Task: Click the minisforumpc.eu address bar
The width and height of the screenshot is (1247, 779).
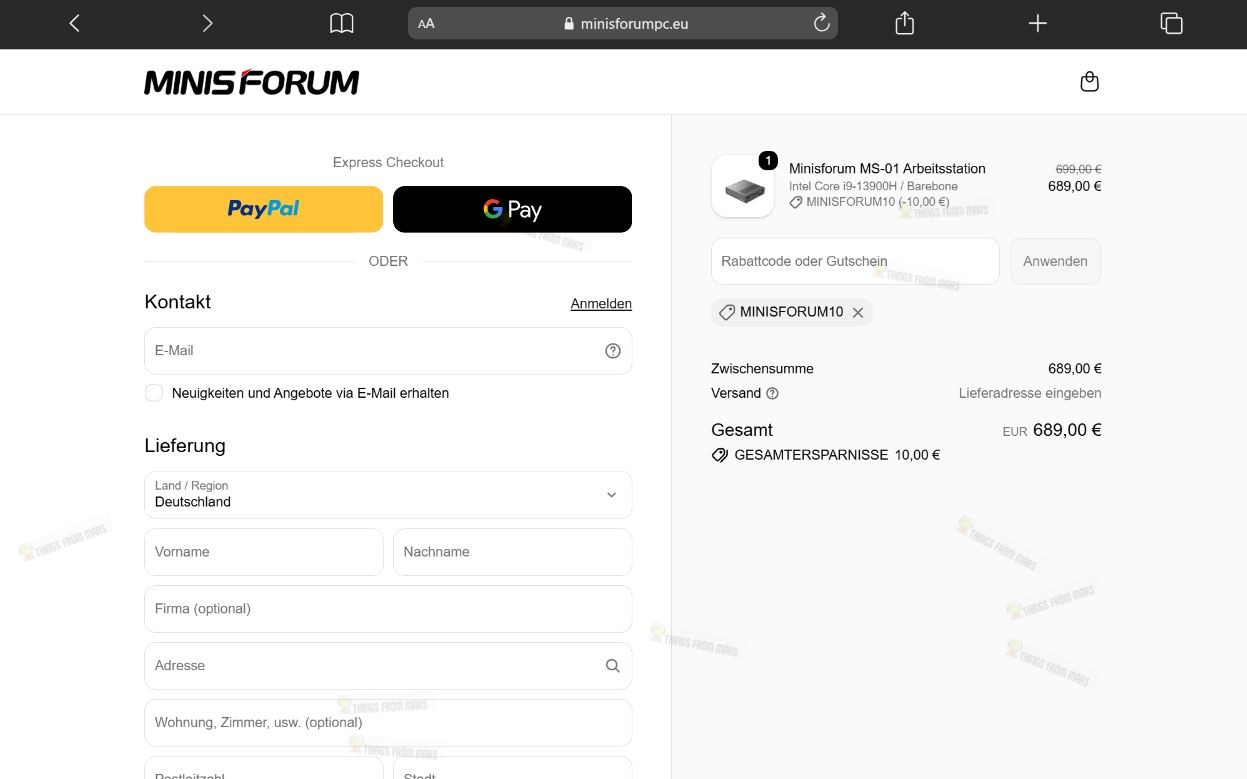Action: [623, 23]
